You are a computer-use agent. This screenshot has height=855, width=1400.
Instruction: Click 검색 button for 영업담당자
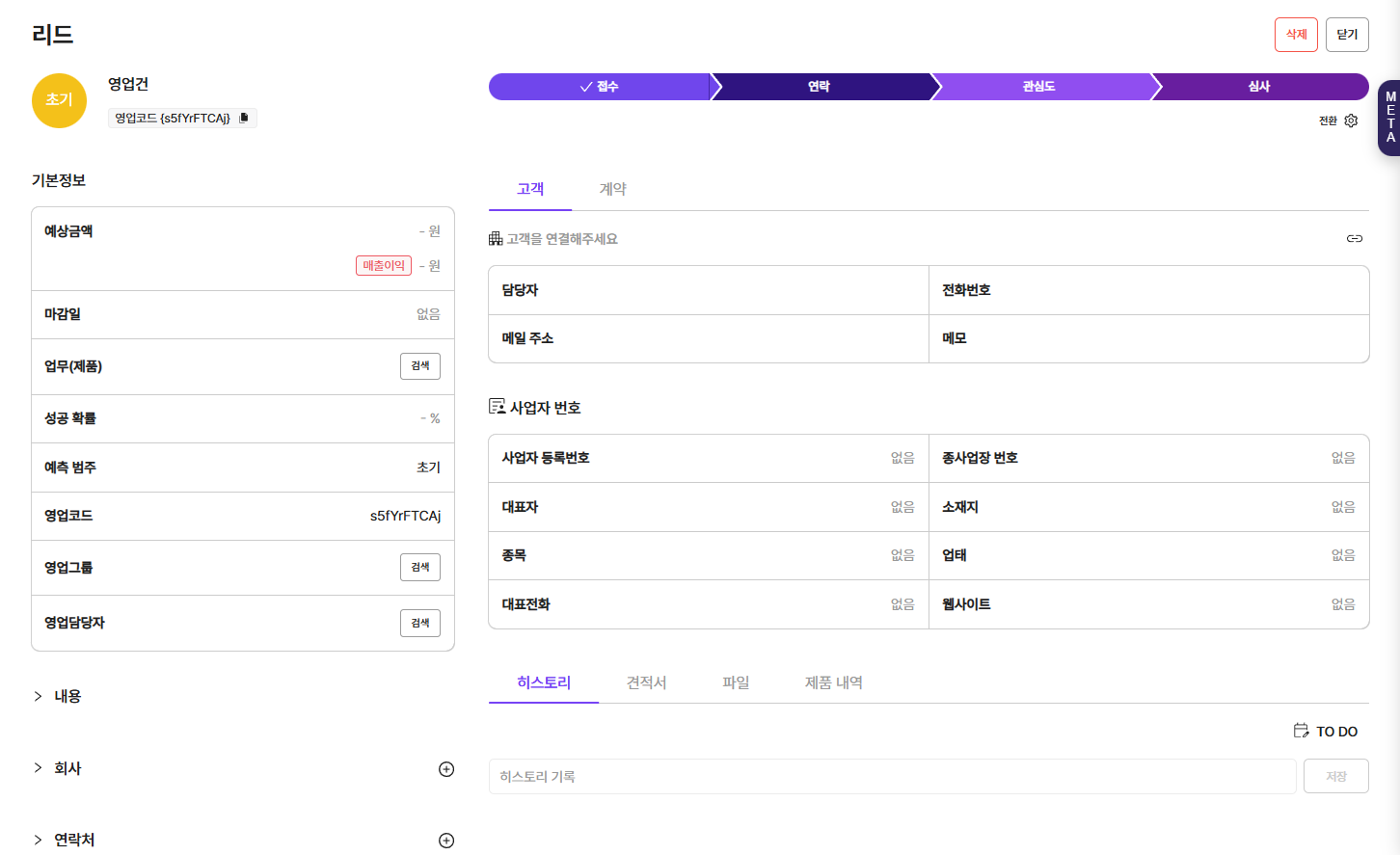pyautogui.click(x=419, y=623)
